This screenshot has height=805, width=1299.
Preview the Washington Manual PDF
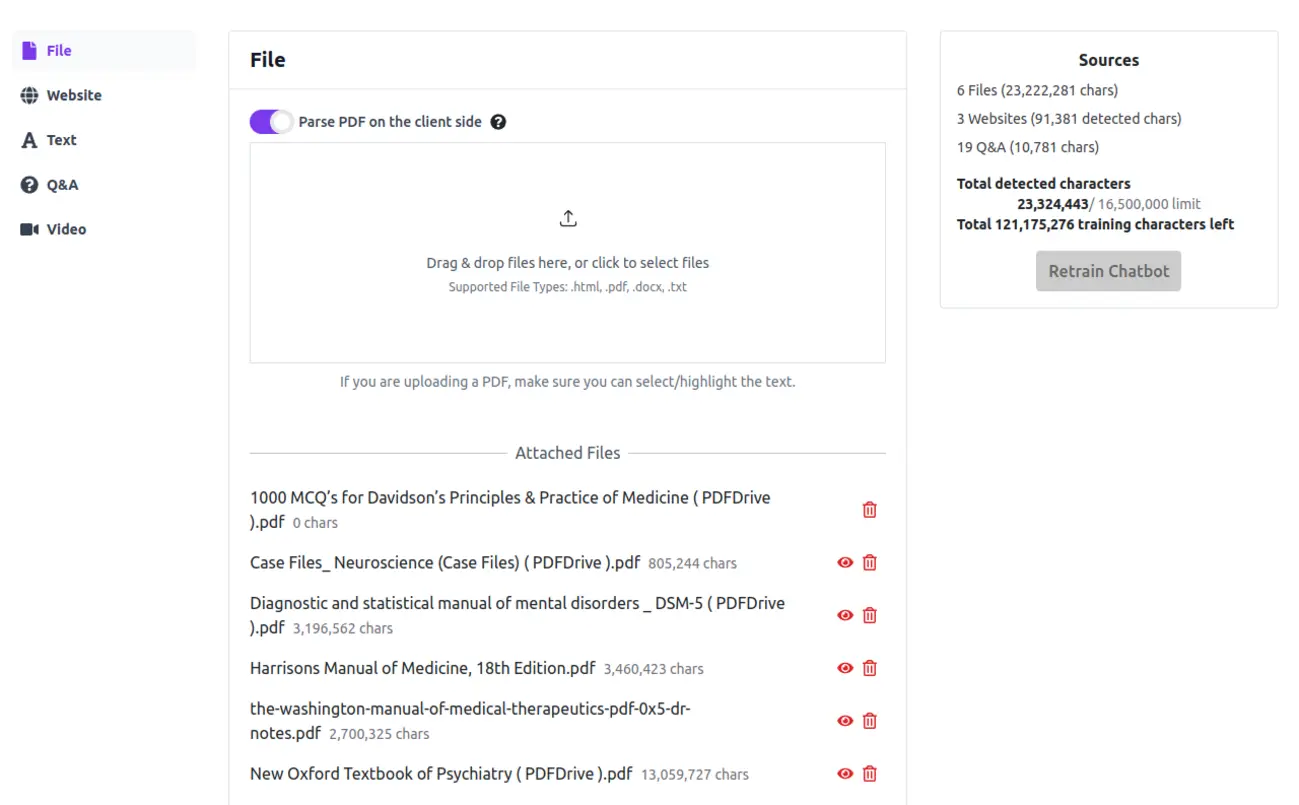click(x=845, y=721)
